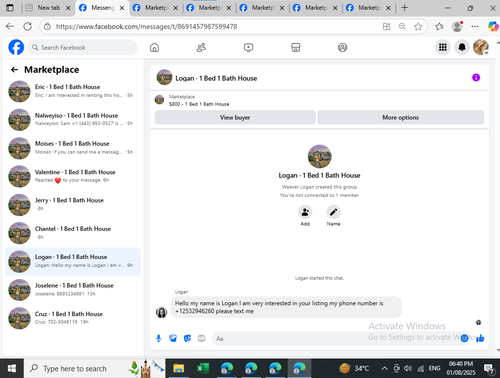Click the Aa message input field
The image size is (500, 378).
337,339
